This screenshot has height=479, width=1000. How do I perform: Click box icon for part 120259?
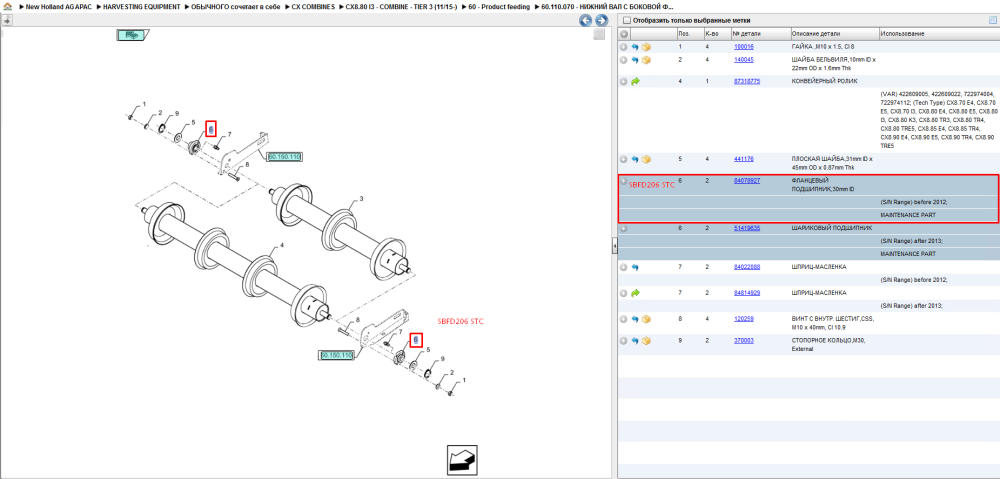click(646, 319)
